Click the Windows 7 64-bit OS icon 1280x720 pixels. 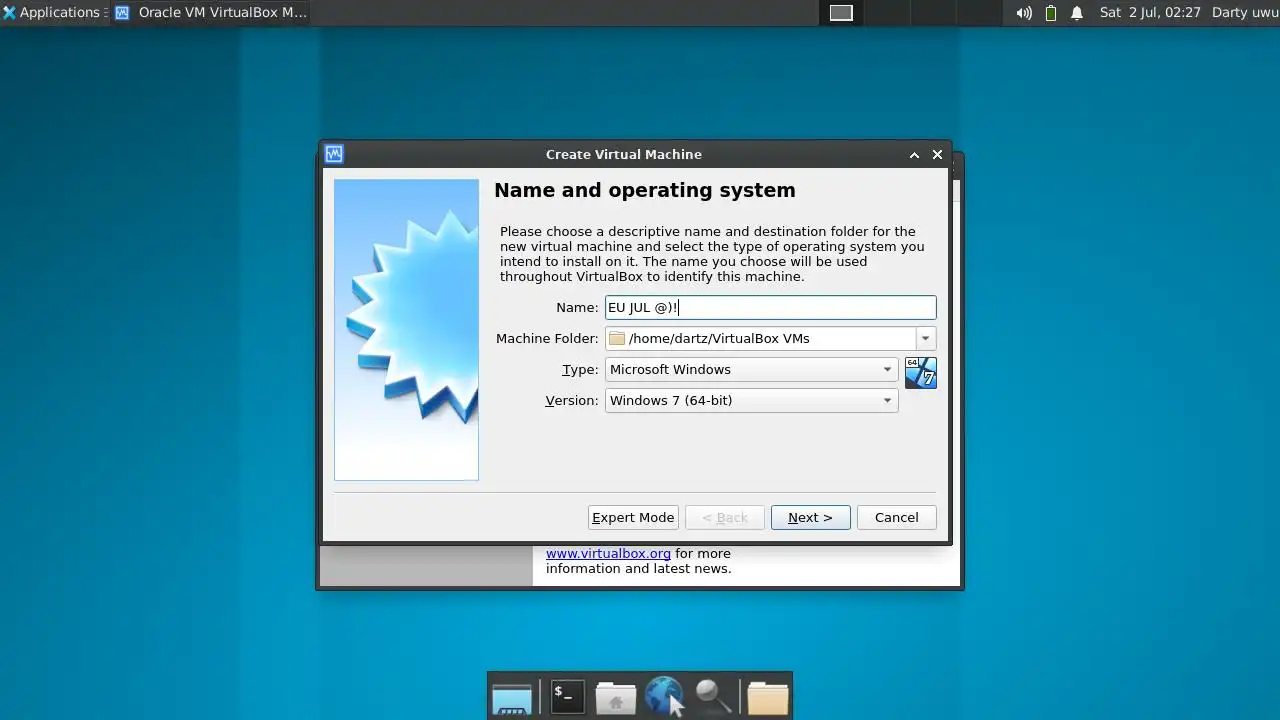[921, 372]
